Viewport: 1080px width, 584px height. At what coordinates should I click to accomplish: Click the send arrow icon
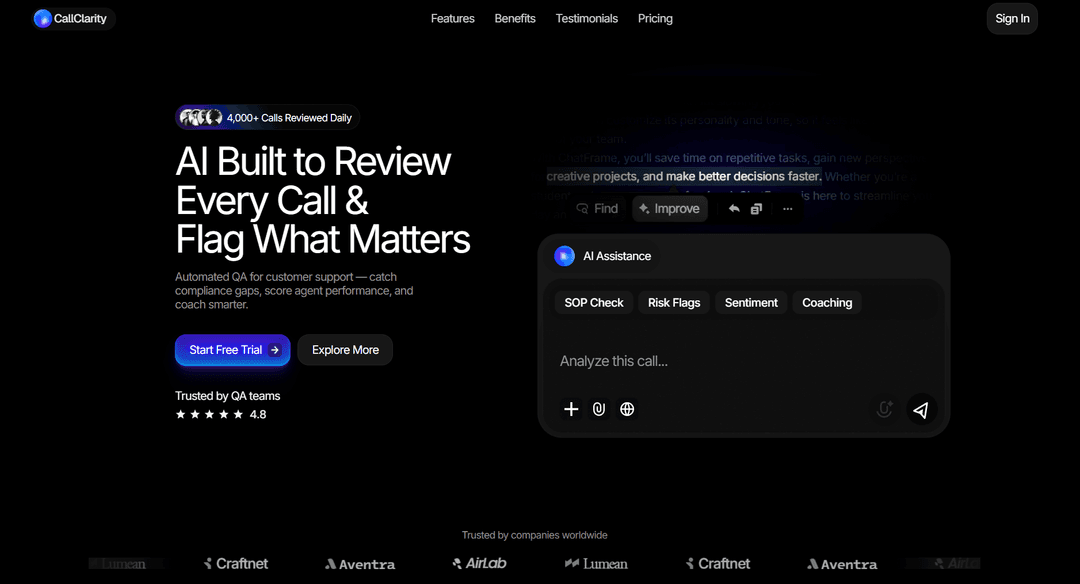(919, 409)
